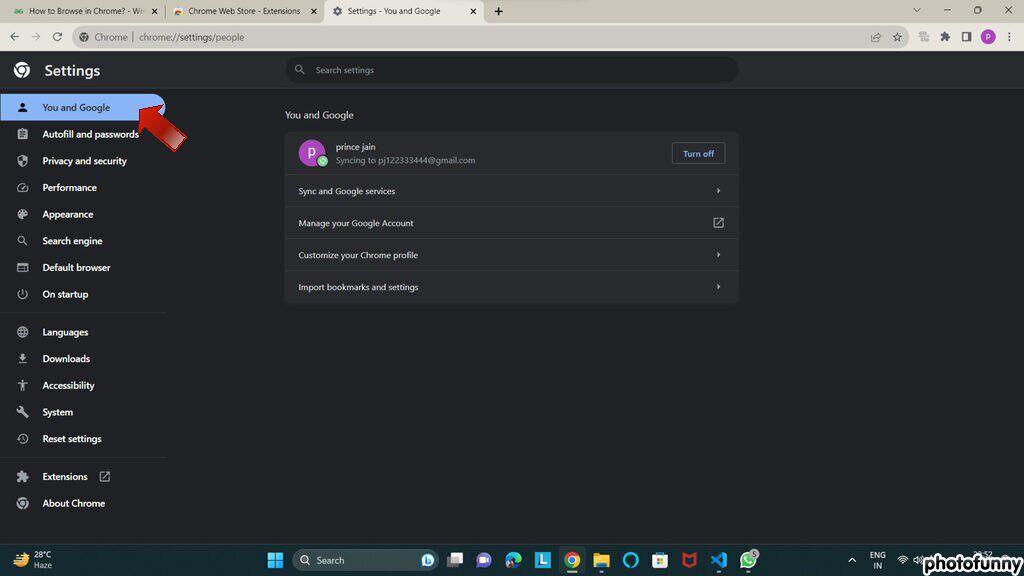Switch to Chrome Web Store Extensions tab
Image resolution: width=1024 pixels, height=576 pixels.
coord(244,11)
